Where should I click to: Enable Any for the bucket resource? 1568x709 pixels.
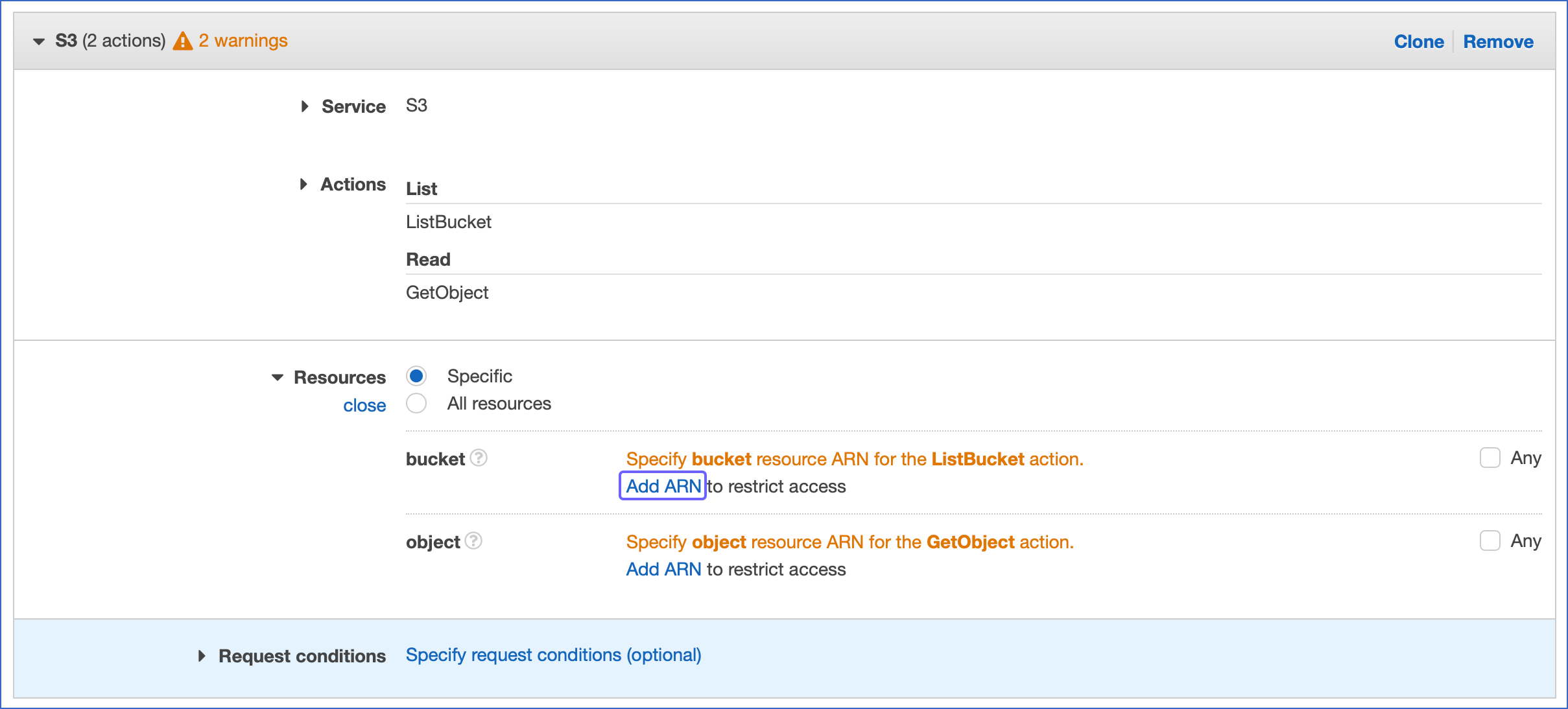(1490, 458)
